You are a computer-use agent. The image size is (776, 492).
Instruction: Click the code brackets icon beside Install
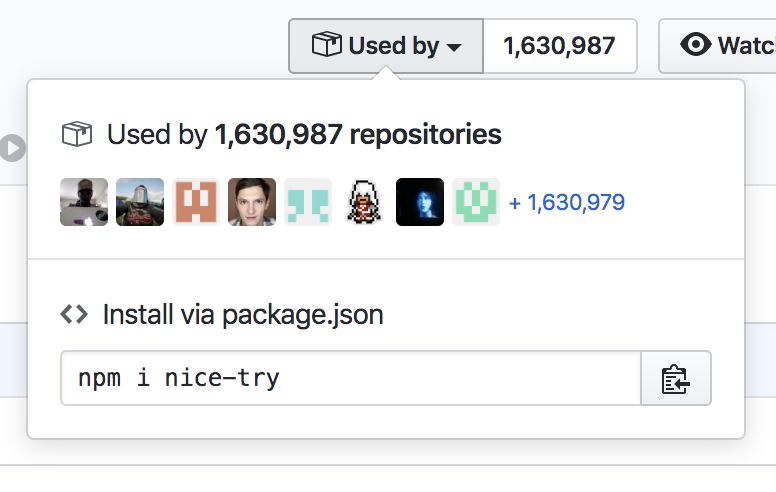pyautogui.click(x=74, y=315)
